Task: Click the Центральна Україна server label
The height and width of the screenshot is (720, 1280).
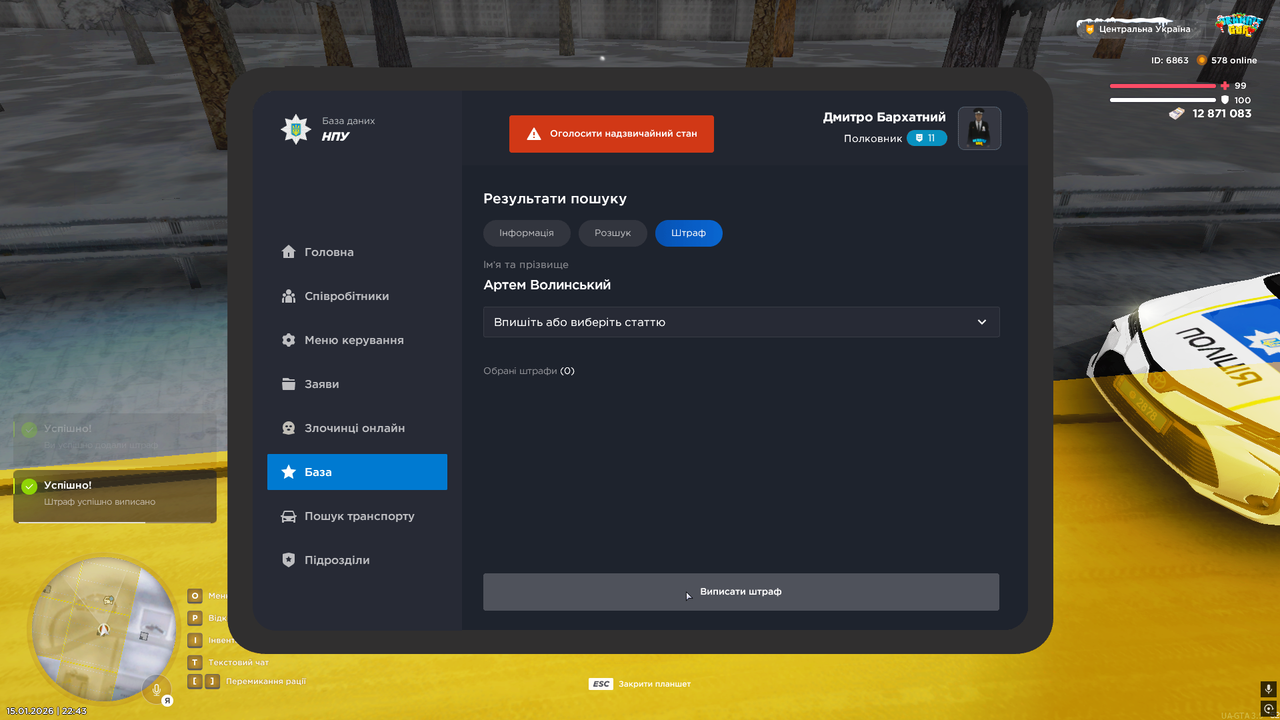Action: [1145, 29]
